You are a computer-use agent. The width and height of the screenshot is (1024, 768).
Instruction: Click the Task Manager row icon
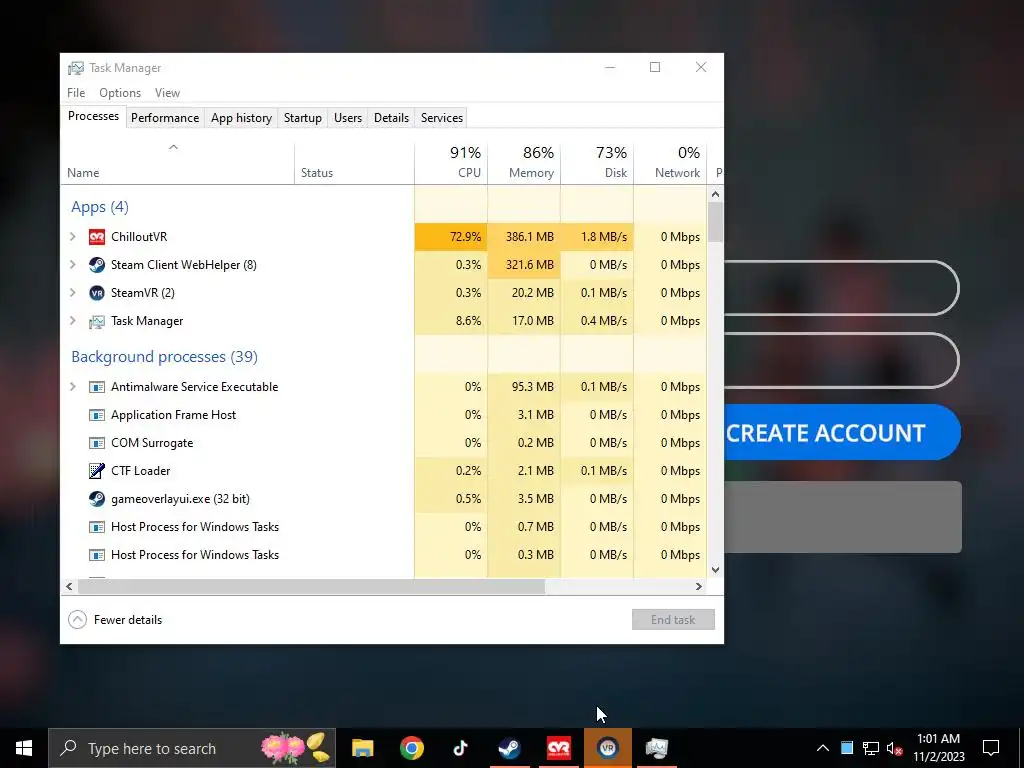point(97,321)
